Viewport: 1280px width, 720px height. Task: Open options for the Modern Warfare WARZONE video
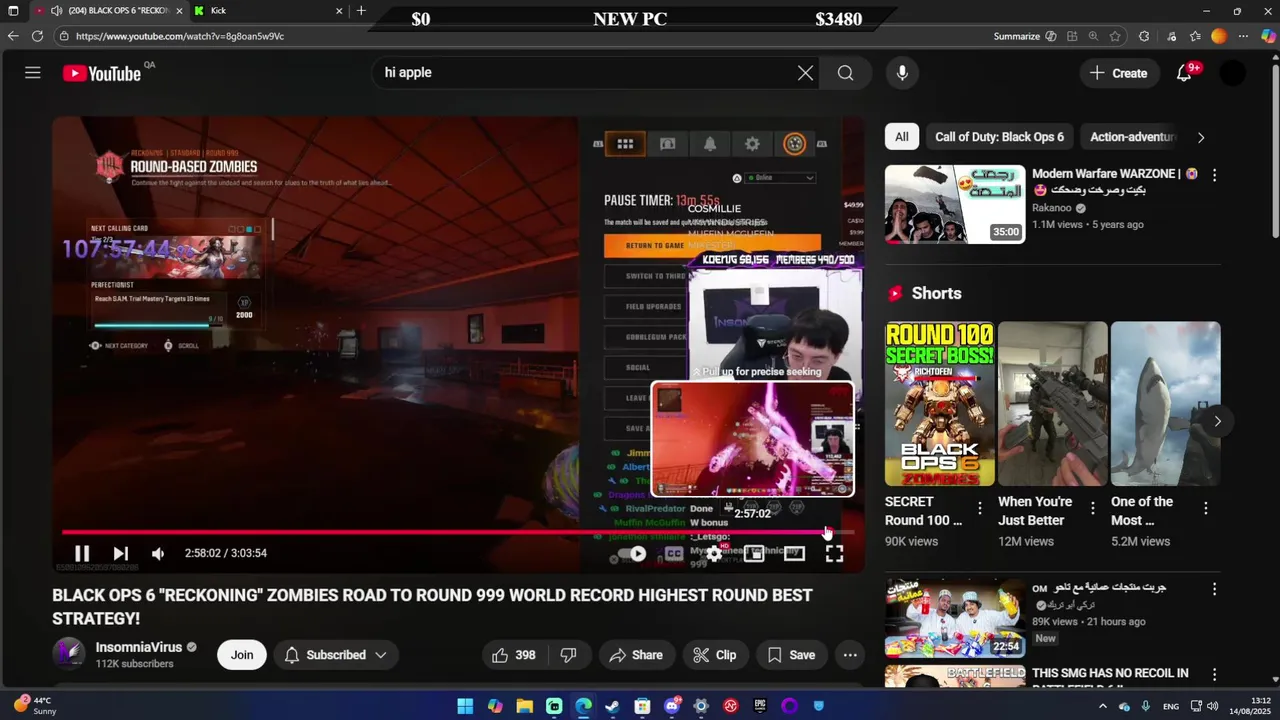click(x=1214, y=175)
